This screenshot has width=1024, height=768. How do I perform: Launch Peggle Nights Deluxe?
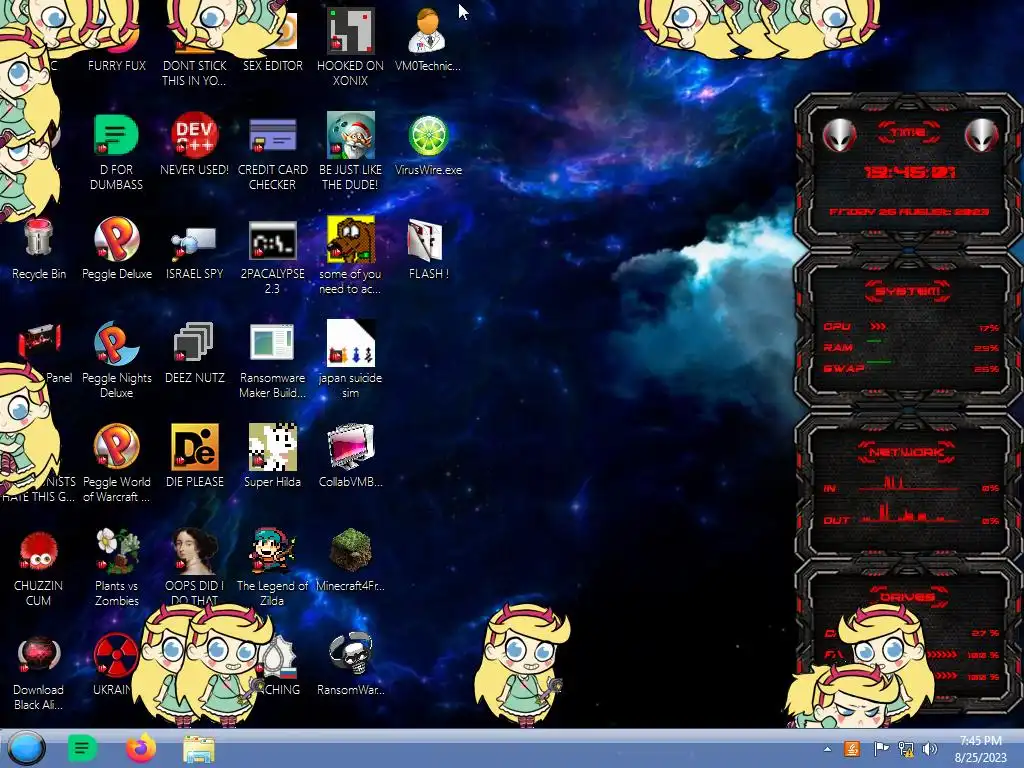pos(116,343)
